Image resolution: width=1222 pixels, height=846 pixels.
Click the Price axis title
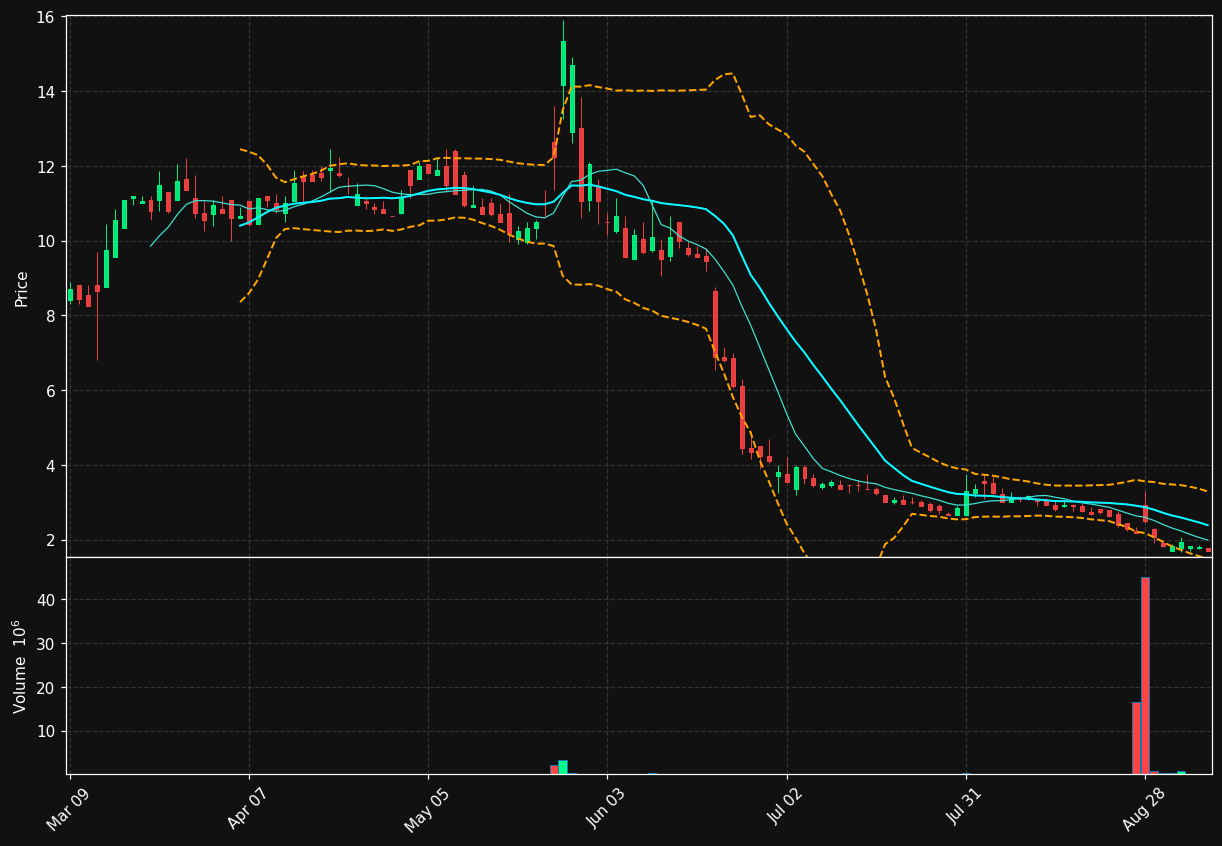pos(21,287)
